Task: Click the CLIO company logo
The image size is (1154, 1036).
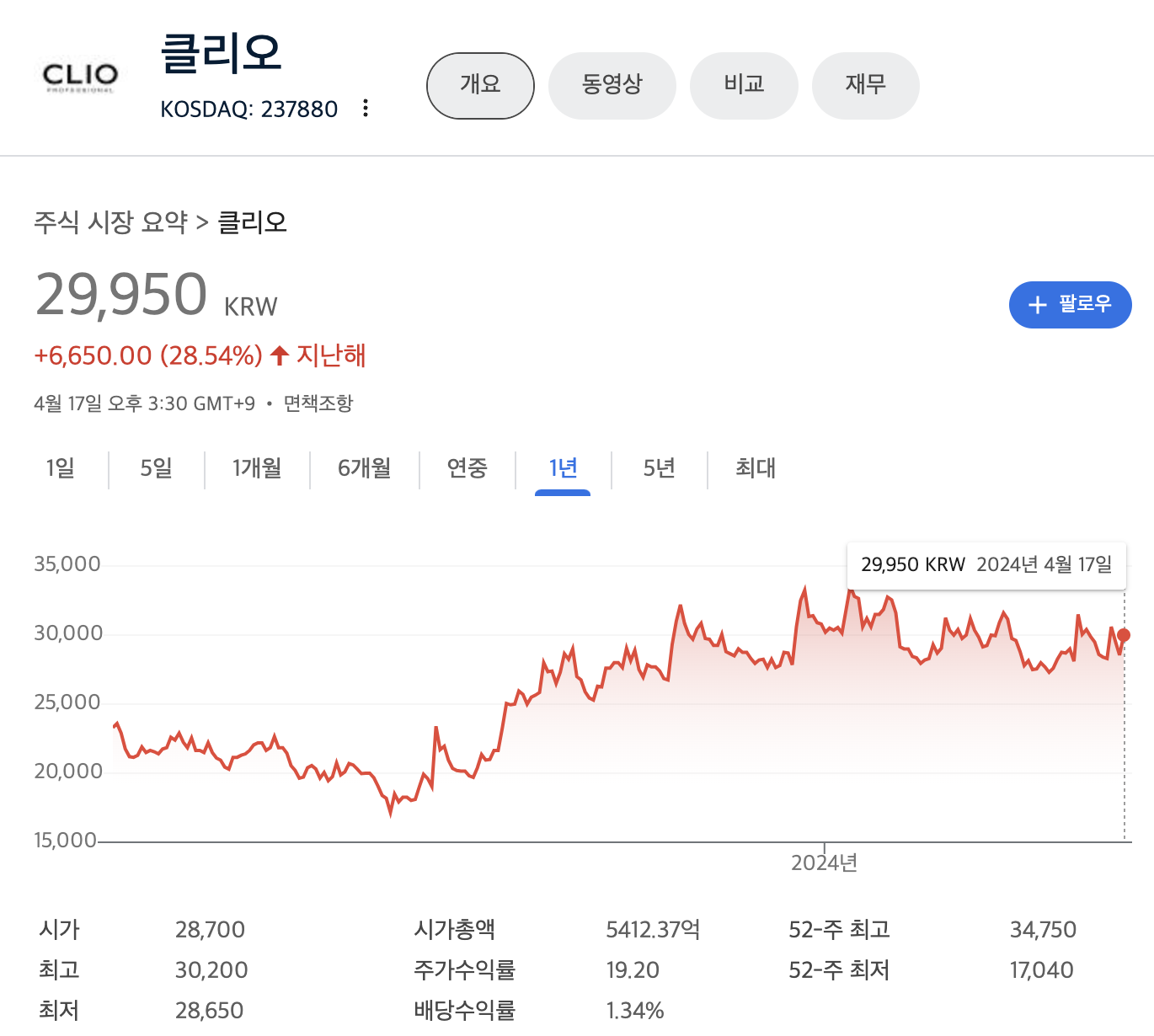Action: (79, 77)
